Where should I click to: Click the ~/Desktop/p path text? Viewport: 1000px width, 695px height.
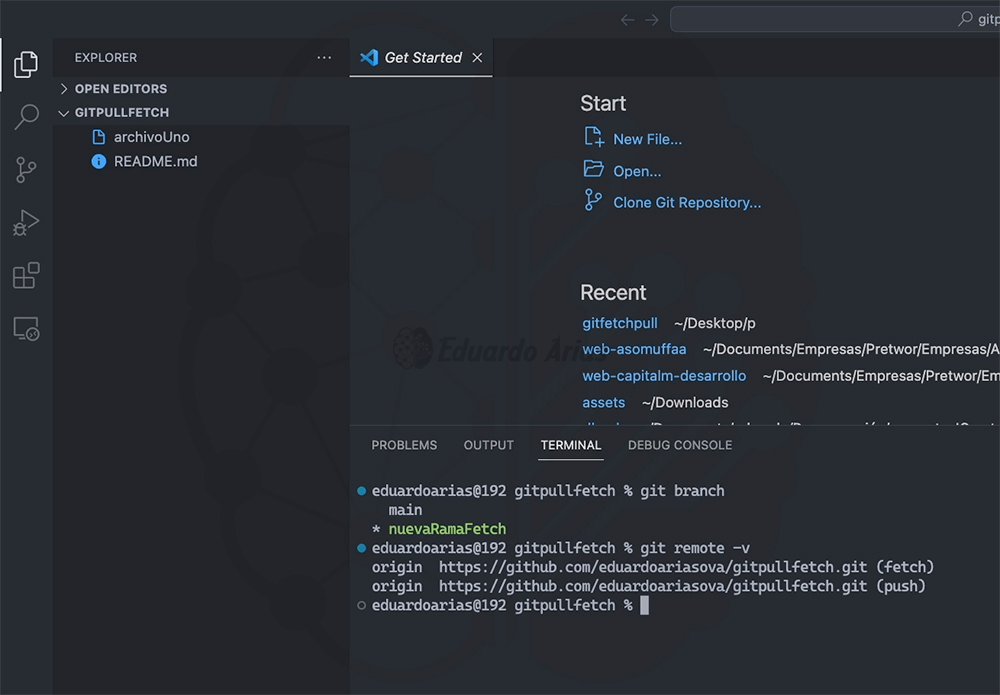point(714,323)
